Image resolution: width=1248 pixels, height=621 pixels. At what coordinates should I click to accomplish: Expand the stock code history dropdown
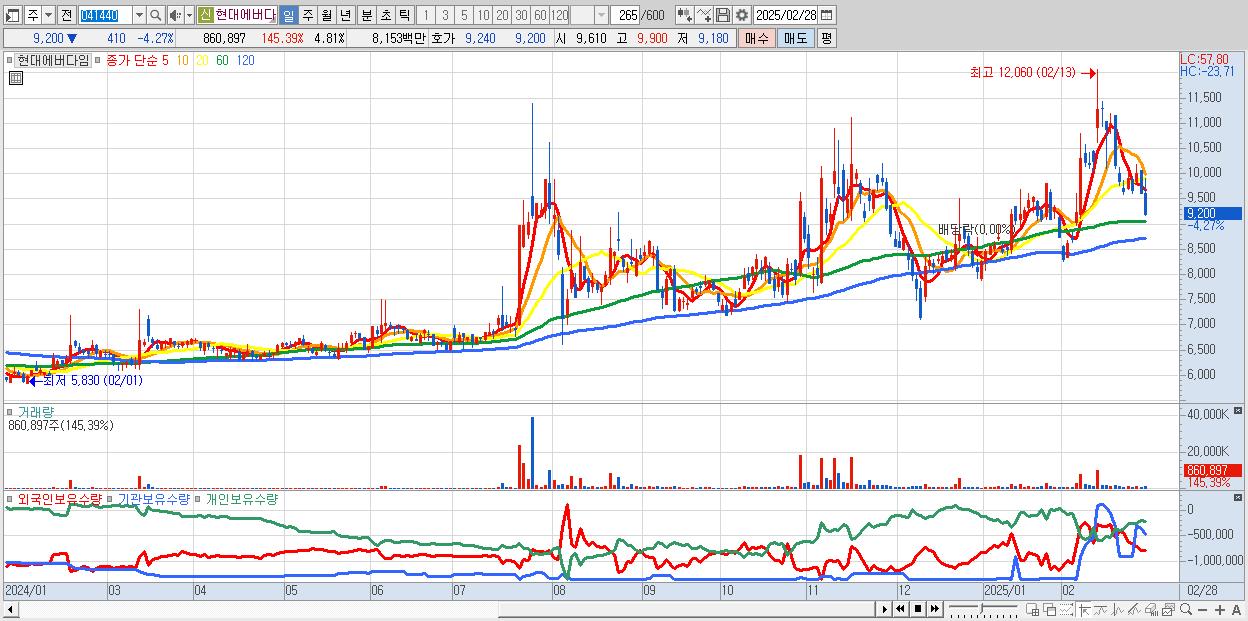pyautogui.click(x=139, y=15)
